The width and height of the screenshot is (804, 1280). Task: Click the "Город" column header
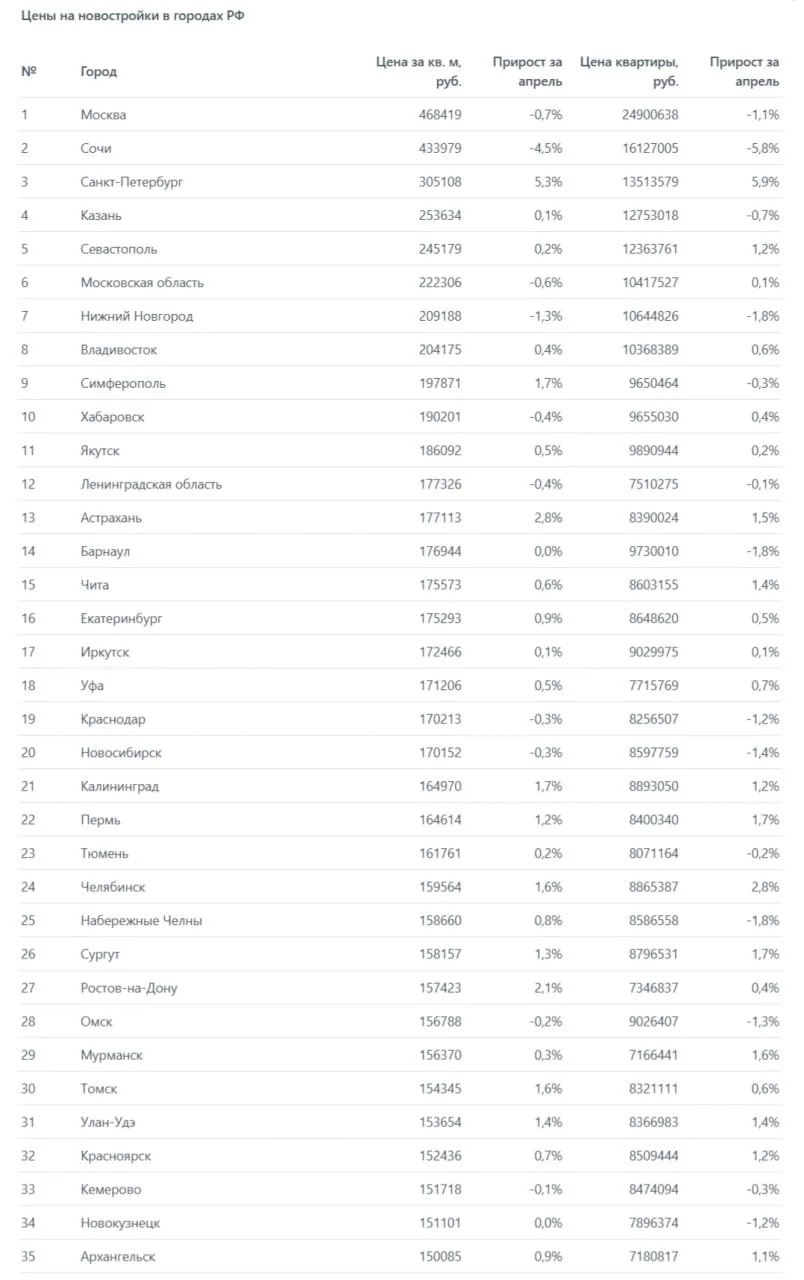(x=98, y=71)
